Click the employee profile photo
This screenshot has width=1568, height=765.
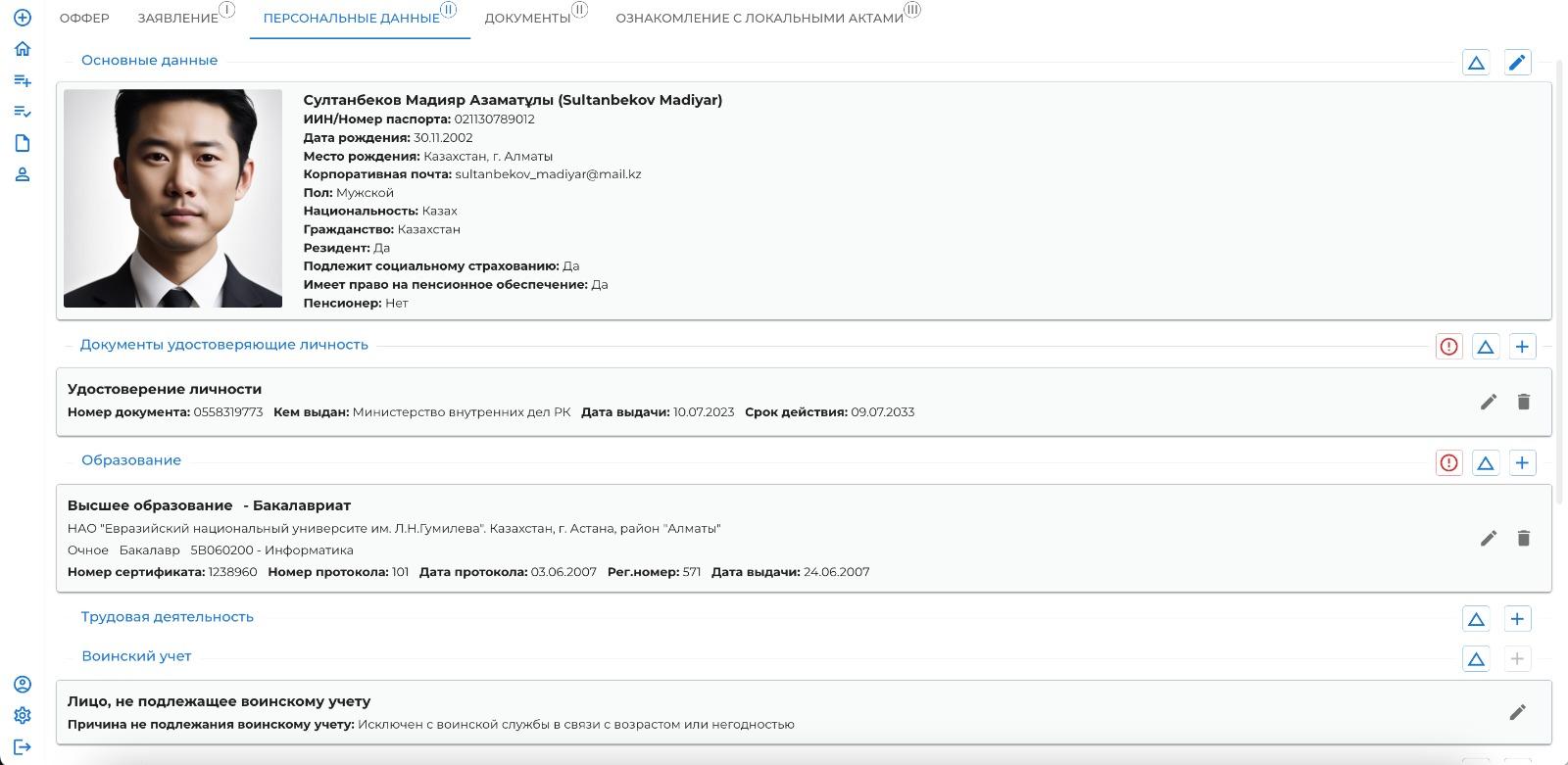[x=172, y=199]
